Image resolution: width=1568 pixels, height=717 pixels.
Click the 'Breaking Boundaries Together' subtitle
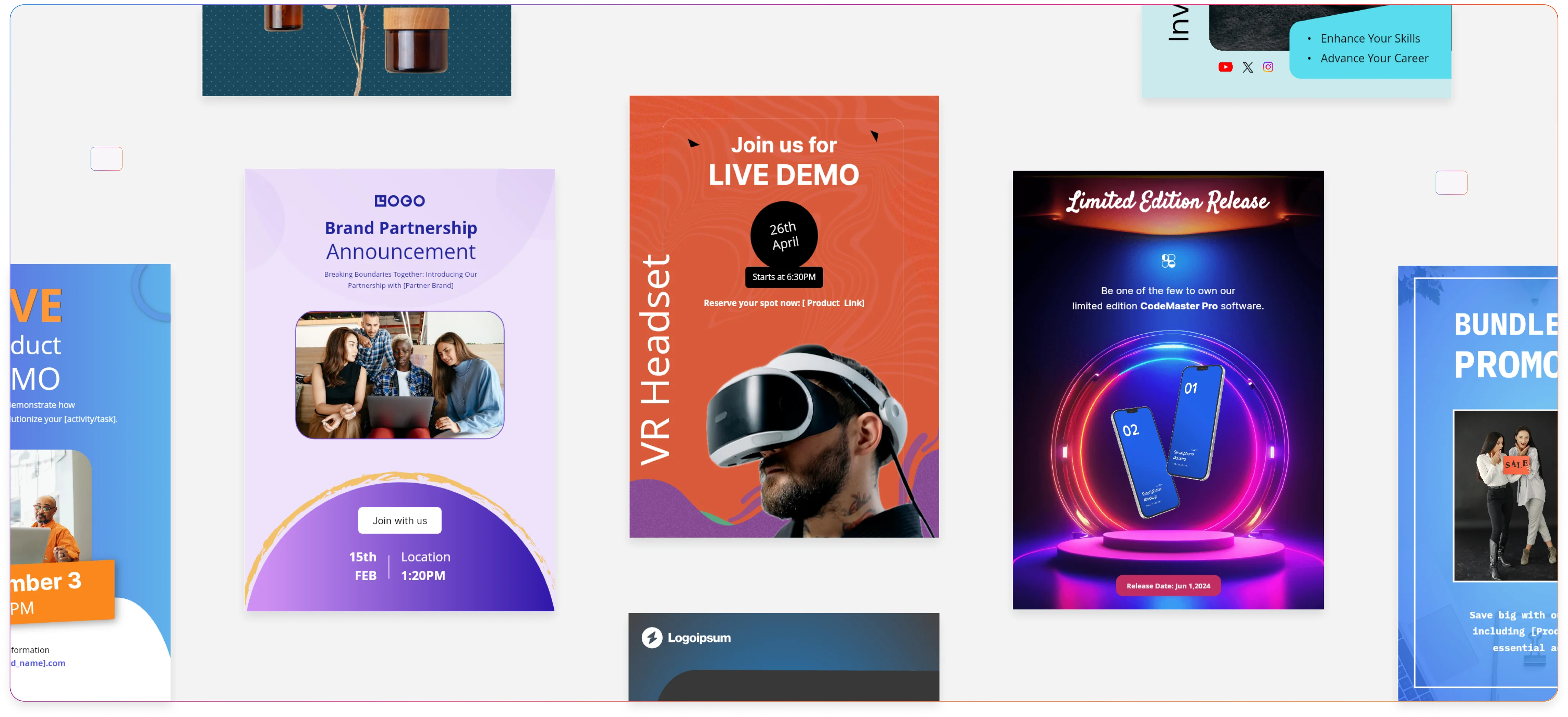(400, 280)
